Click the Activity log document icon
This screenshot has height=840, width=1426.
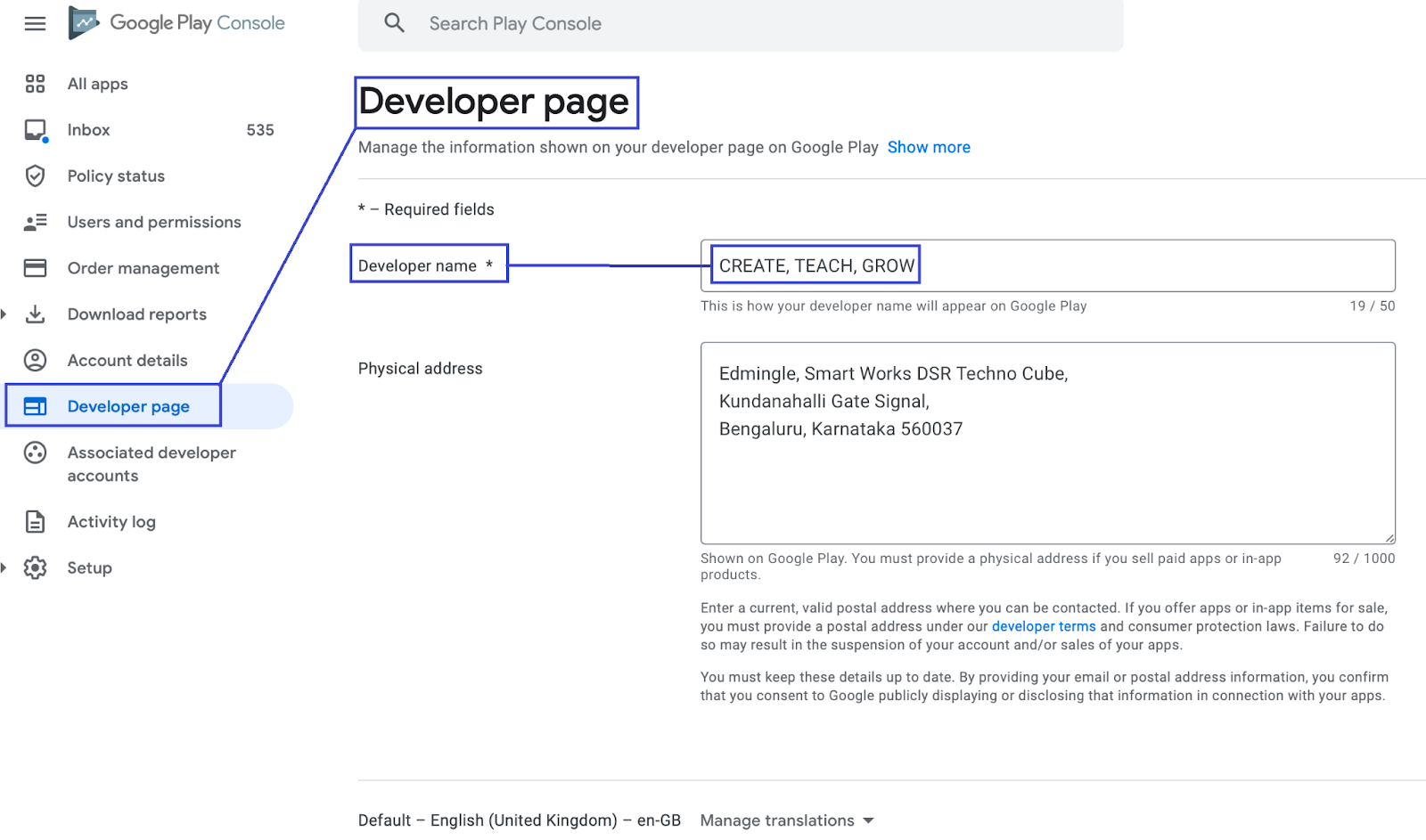[x=35, y=522]
